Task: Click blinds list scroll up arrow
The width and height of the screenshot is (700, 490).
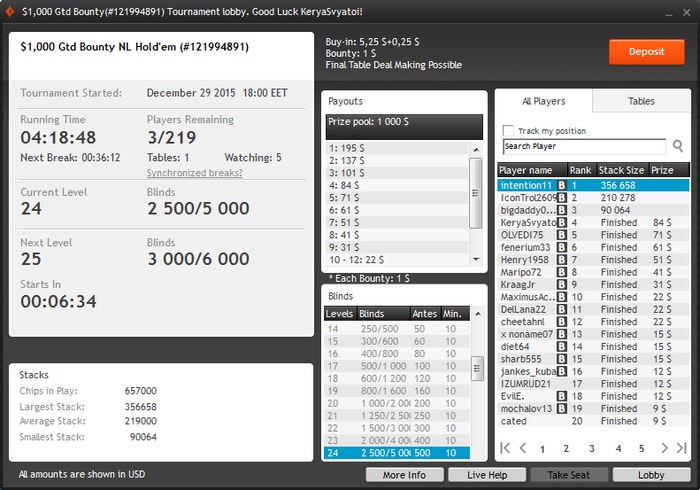Action: pos(478,314)
